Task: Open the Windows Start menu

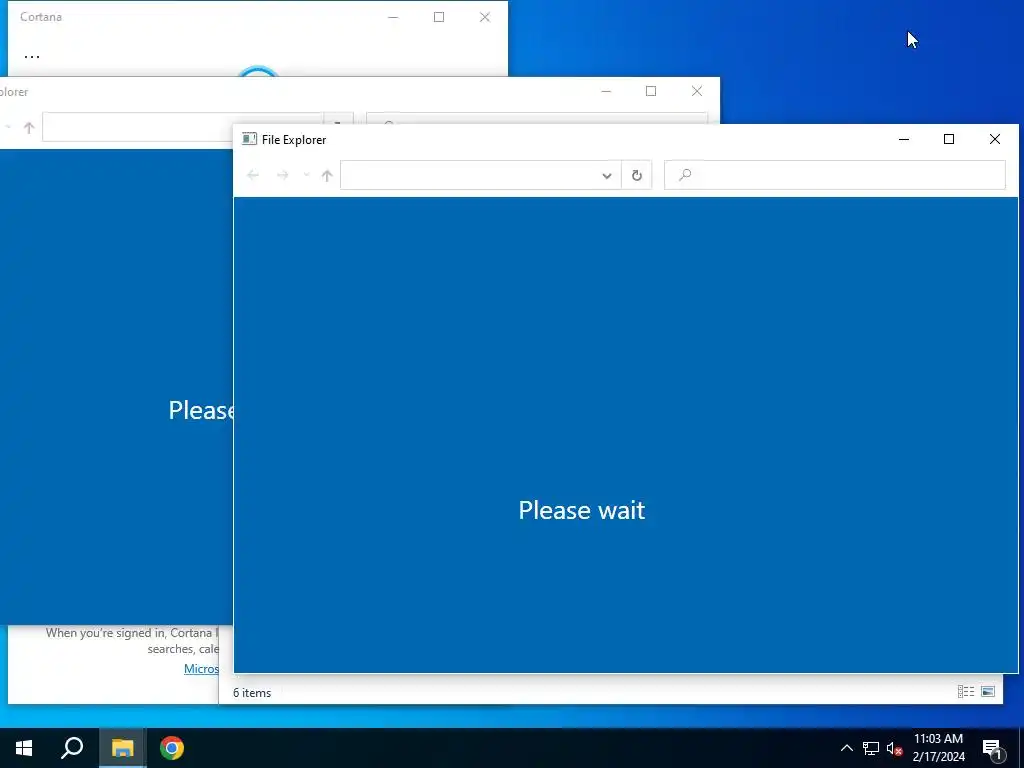Action: pyautogui.click(x=24, y=748)
